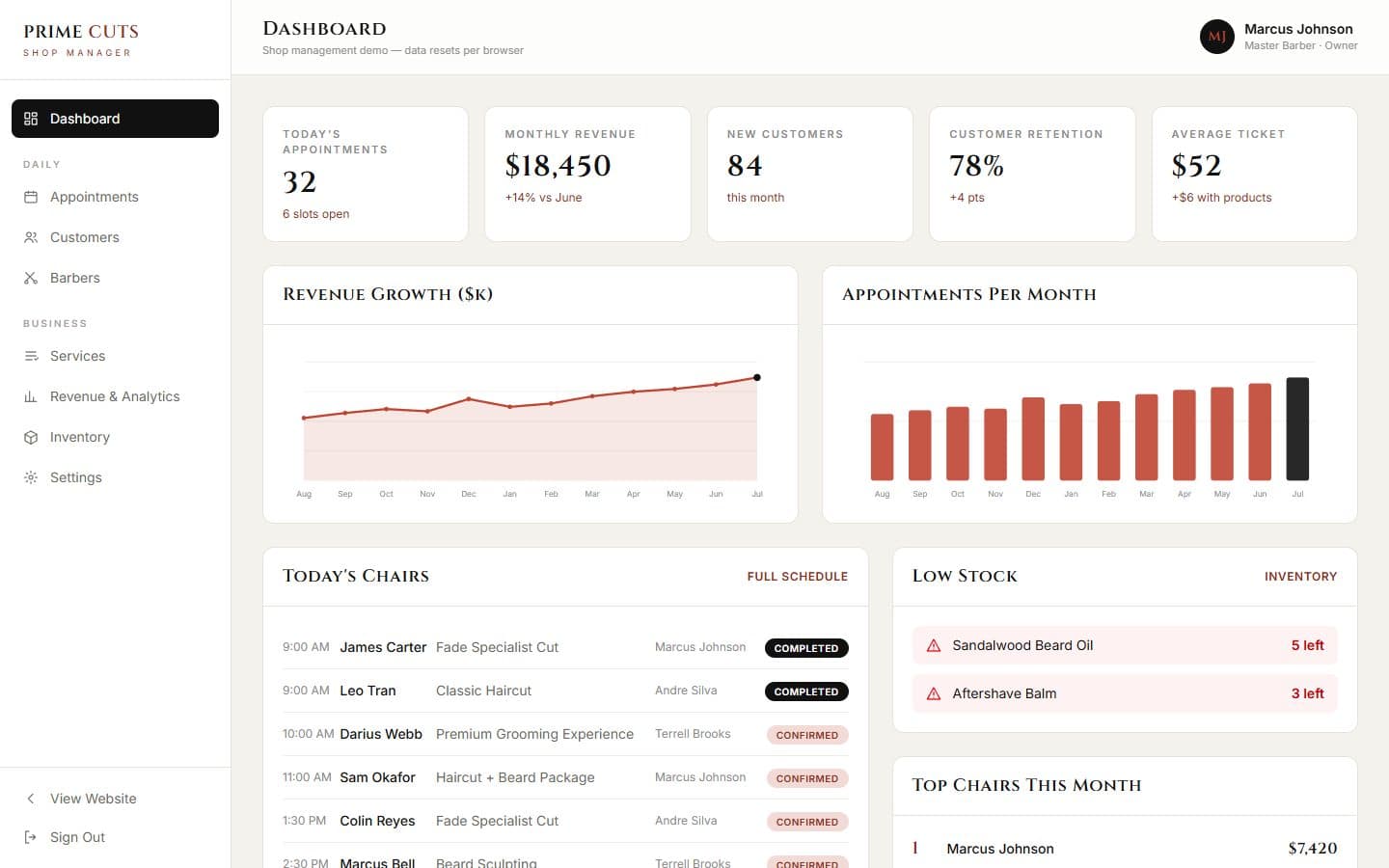
Task: Click the $7,420 top chair amount
Action: (1313, 849)
